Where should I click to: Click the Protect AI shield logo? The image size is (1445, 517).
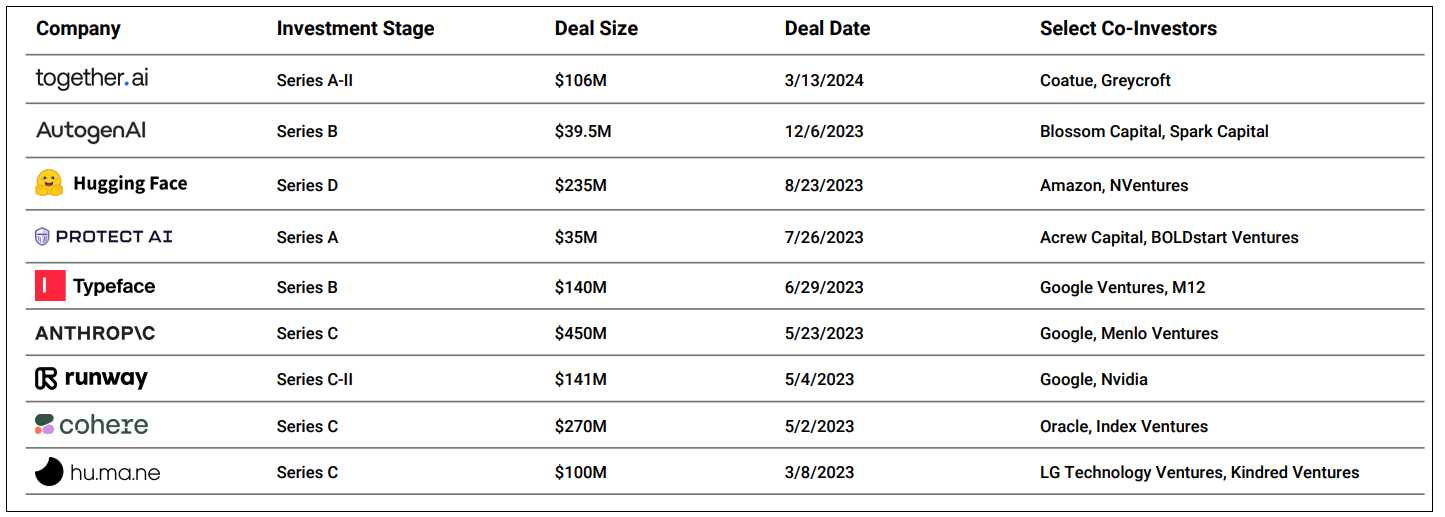[x=42, y=237]
